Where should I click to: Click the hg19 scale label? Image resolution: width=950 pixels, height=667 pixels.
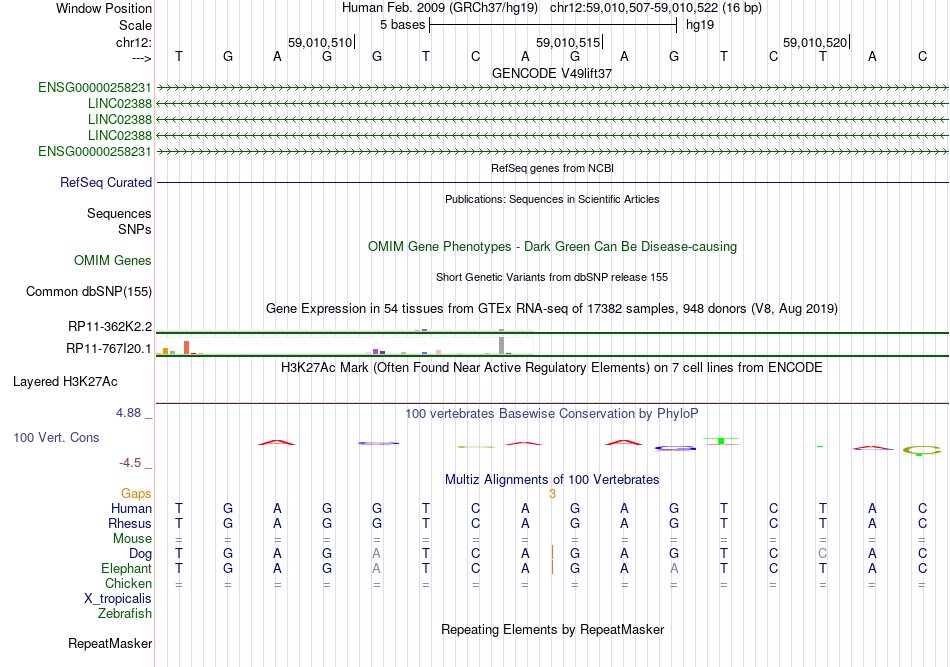(x=700, y=25)
